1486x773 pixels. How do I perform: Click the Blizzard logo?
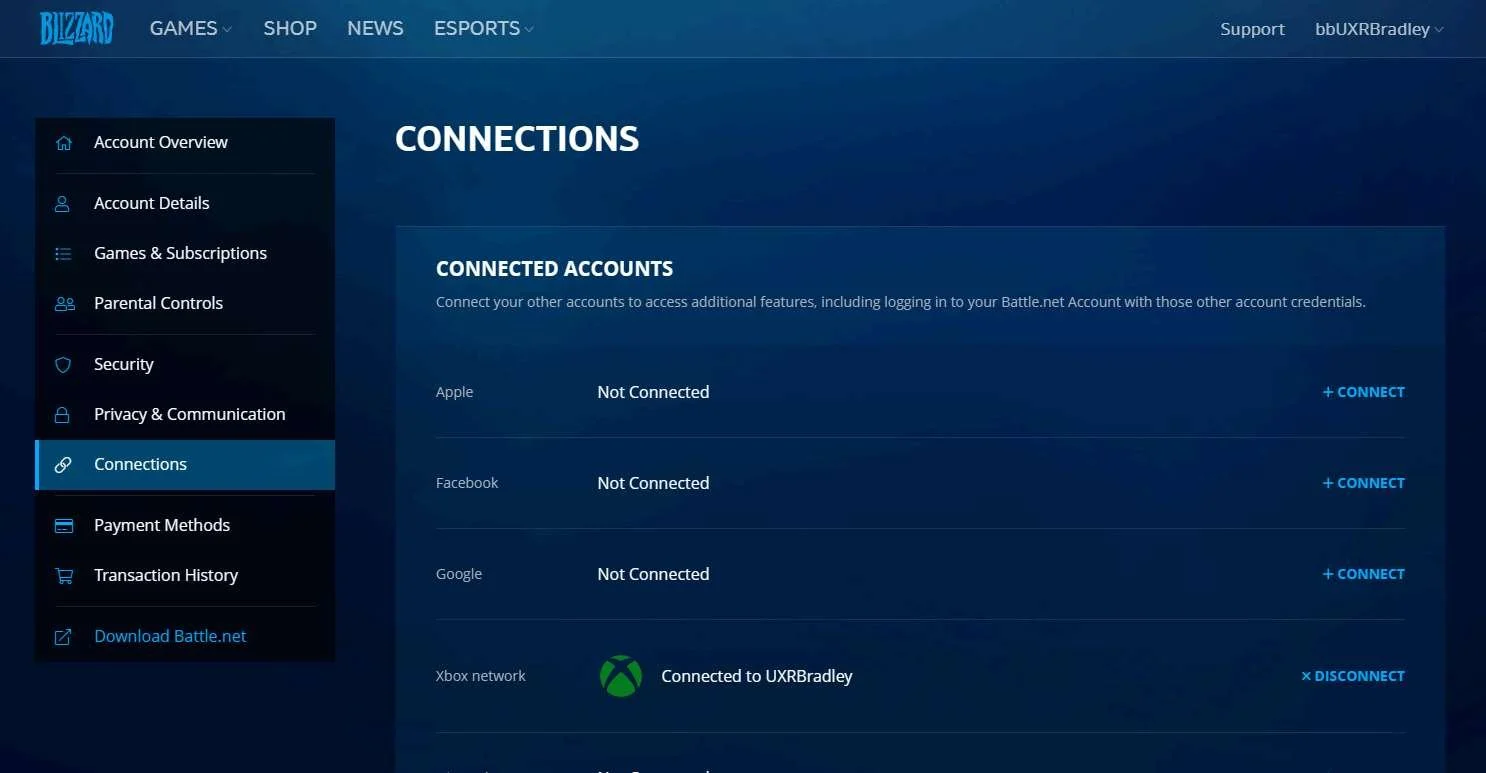pyautogui.click(x=77, y=28)
